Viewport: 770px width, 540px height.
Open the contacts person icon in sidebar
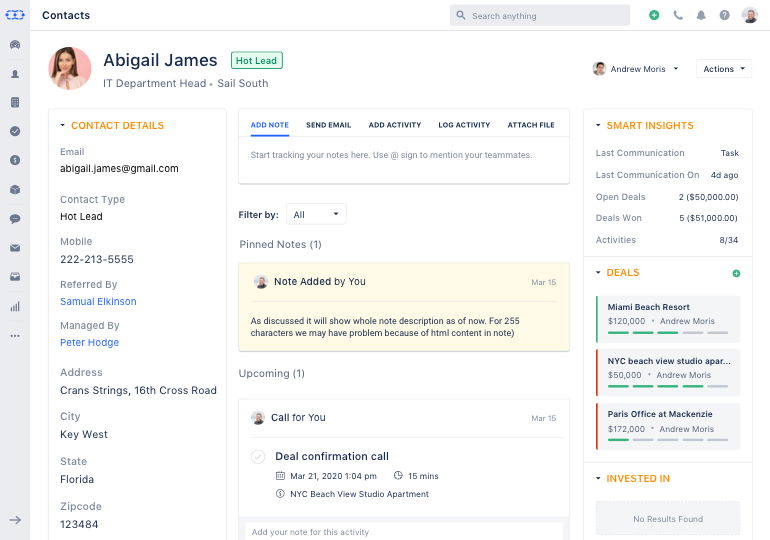tap(15, 74)
